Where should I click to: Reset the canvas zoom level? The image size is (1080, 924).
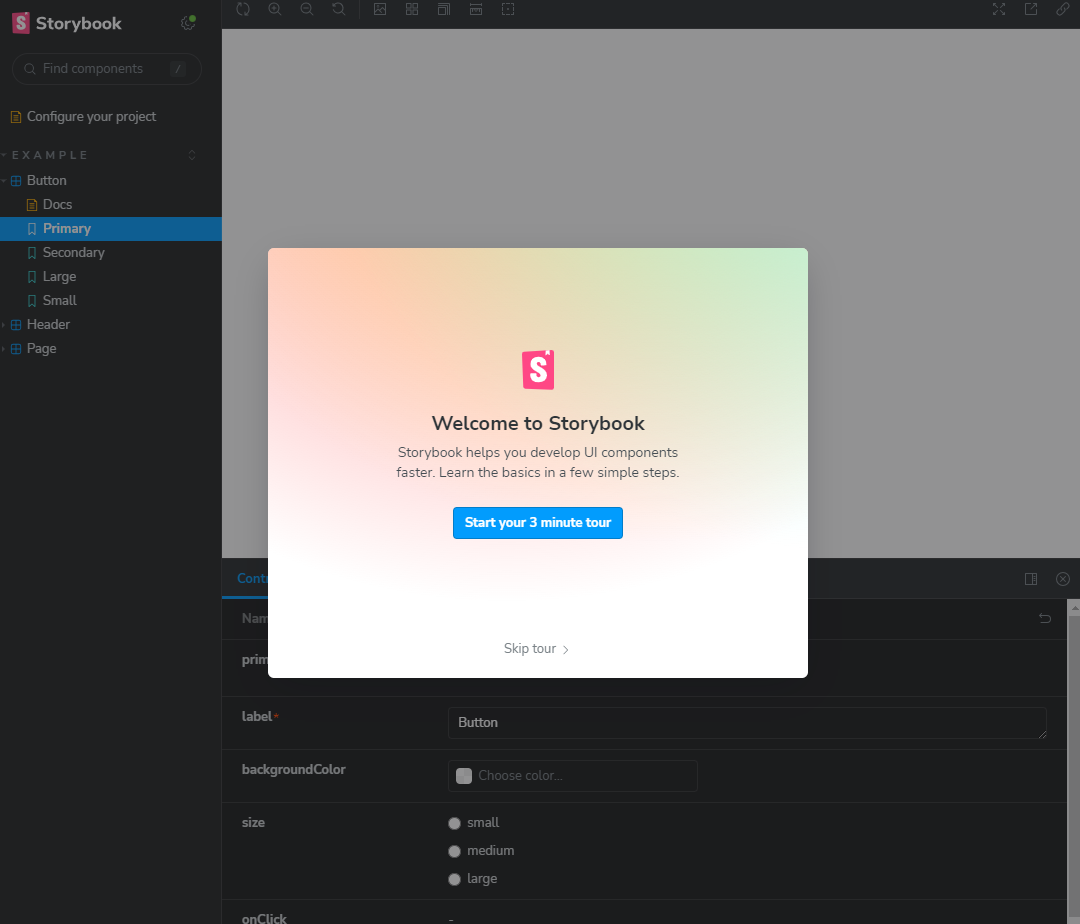tap(339, 10)
